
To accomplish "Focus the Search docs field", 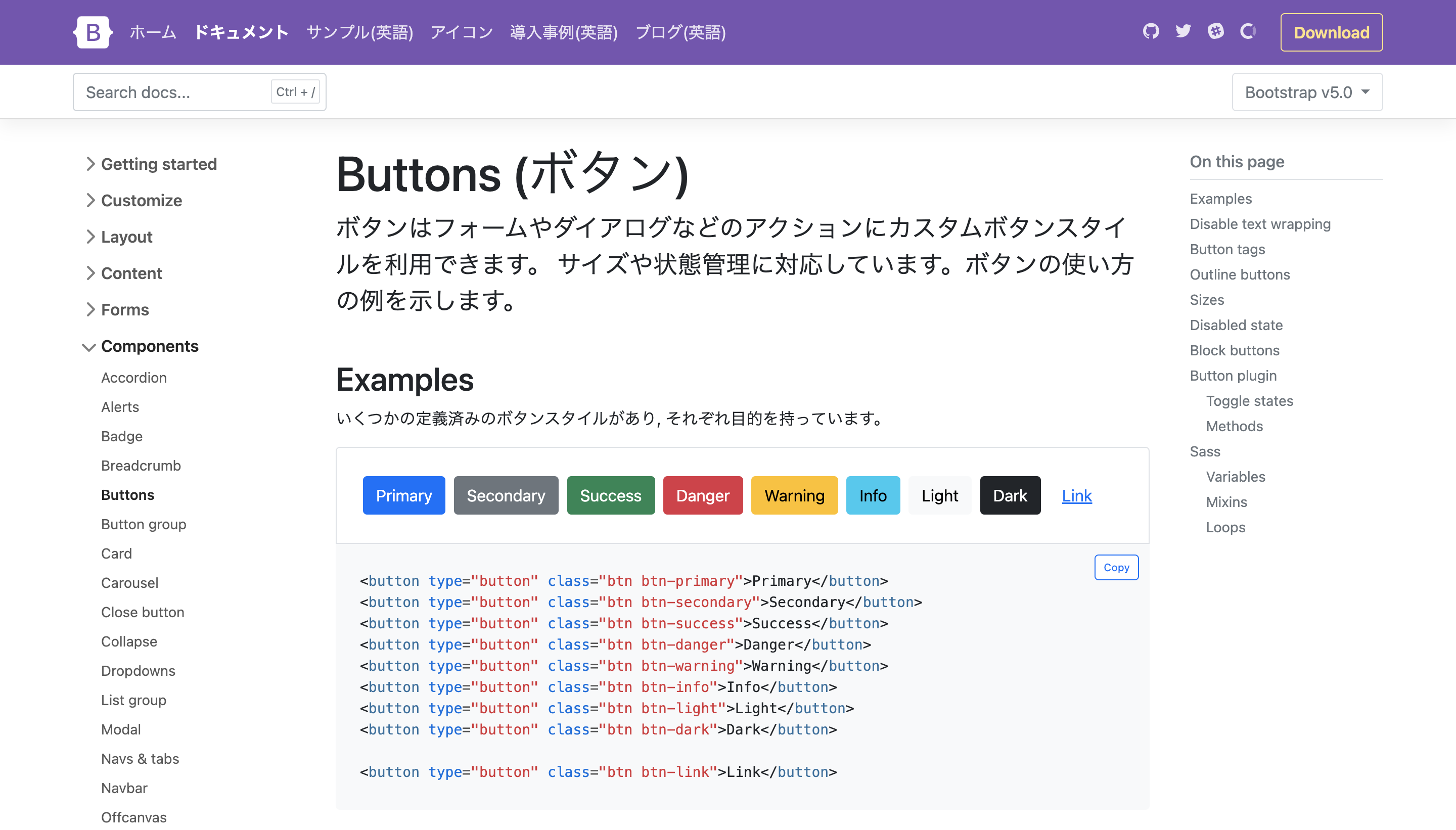I will tap(199, 93).
